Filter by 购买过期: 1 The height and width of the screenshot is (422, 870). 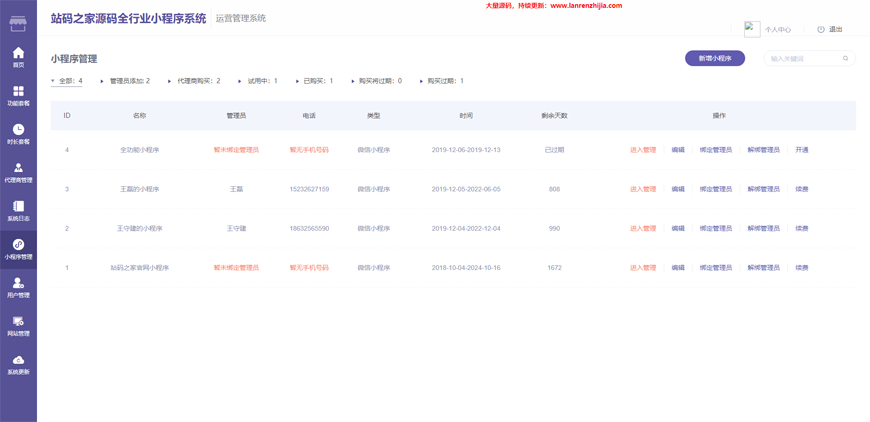446,81
